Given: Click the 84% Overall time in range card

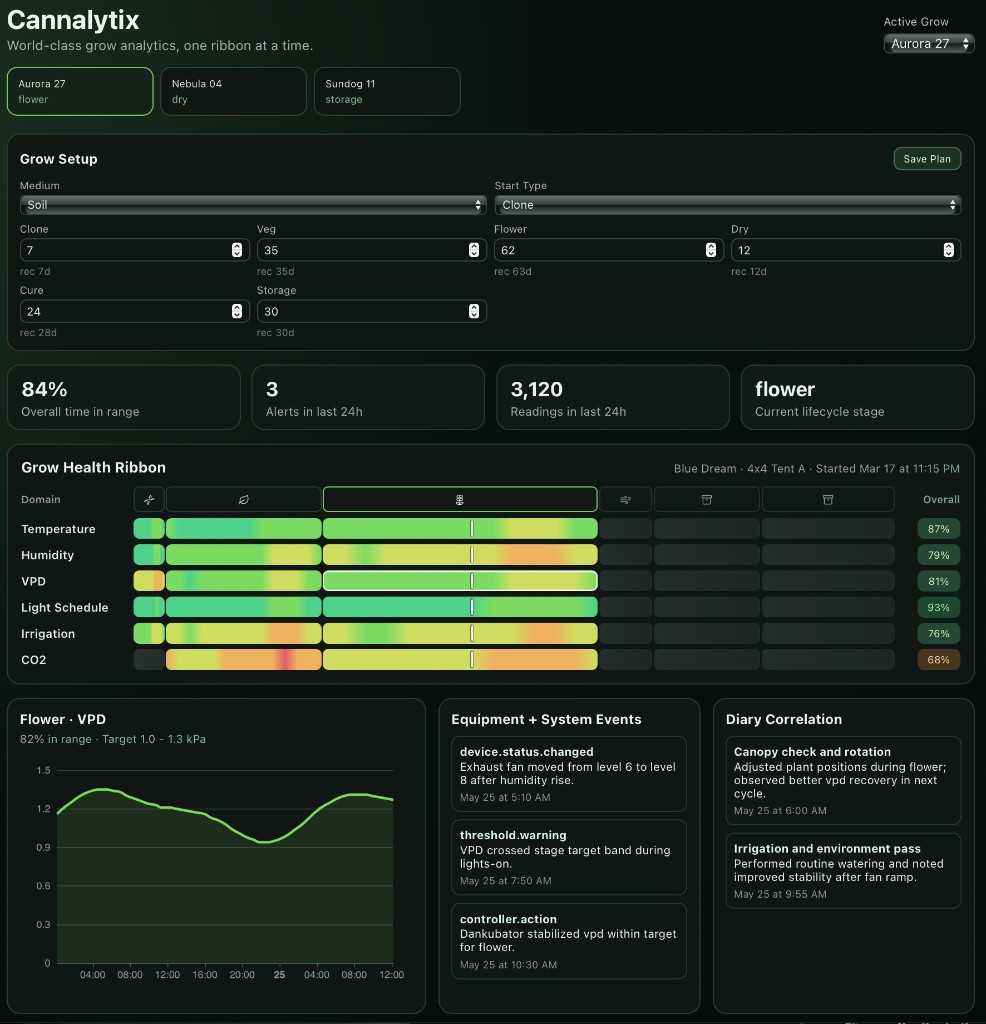Looking at the screenshot, I should click(x=124, y=397).
